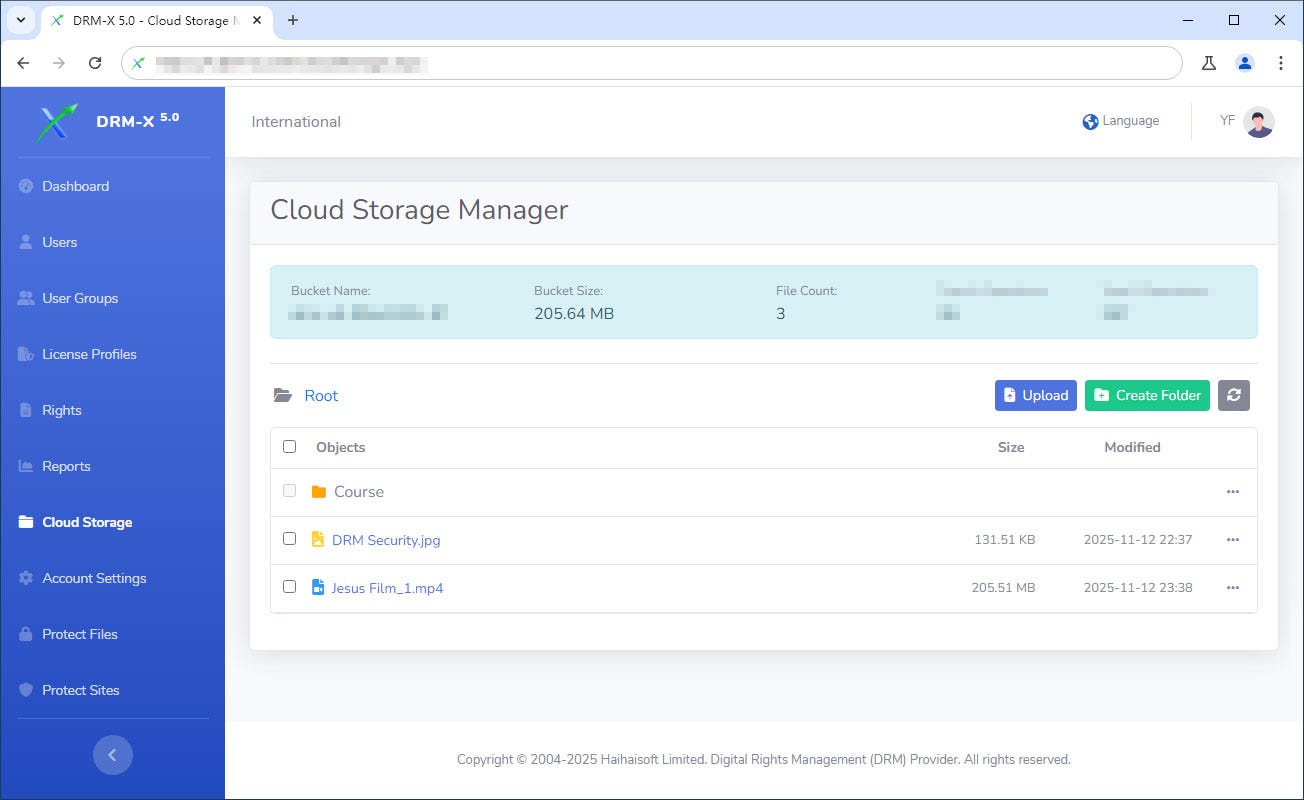Click the Create Folder button

click(x=1147, y=395)
